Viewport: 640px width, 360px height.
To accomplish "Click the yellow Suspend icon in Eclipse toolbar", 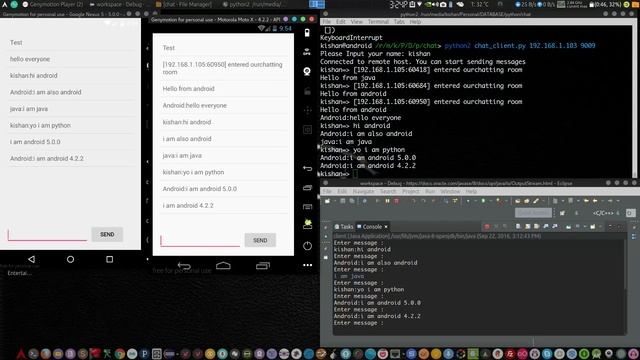I will click(387, 201).
